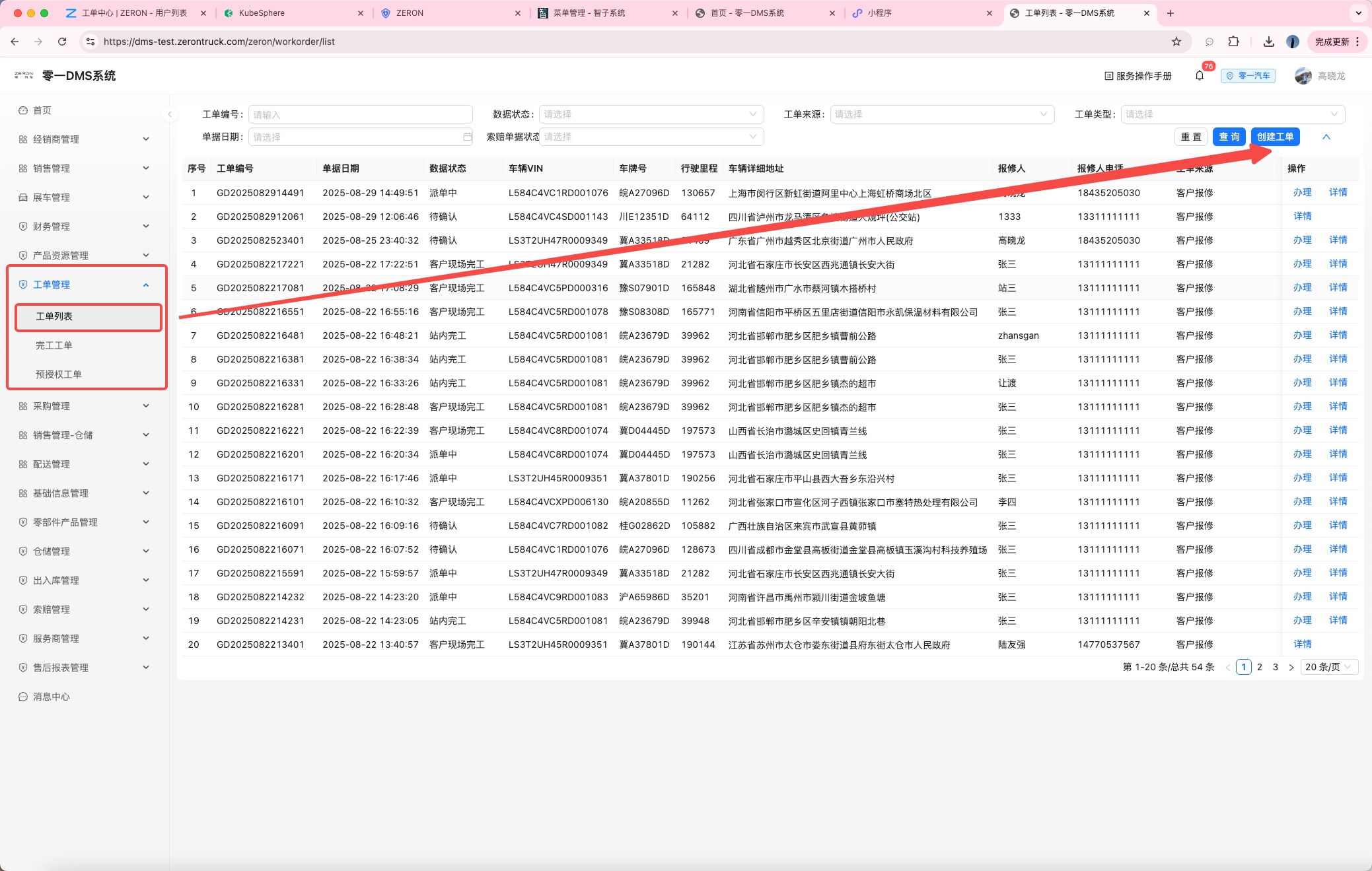This screenshot has width=1372, height=871.
Task: Open the browser downloads icon
Action: [x=1268, y=42]
